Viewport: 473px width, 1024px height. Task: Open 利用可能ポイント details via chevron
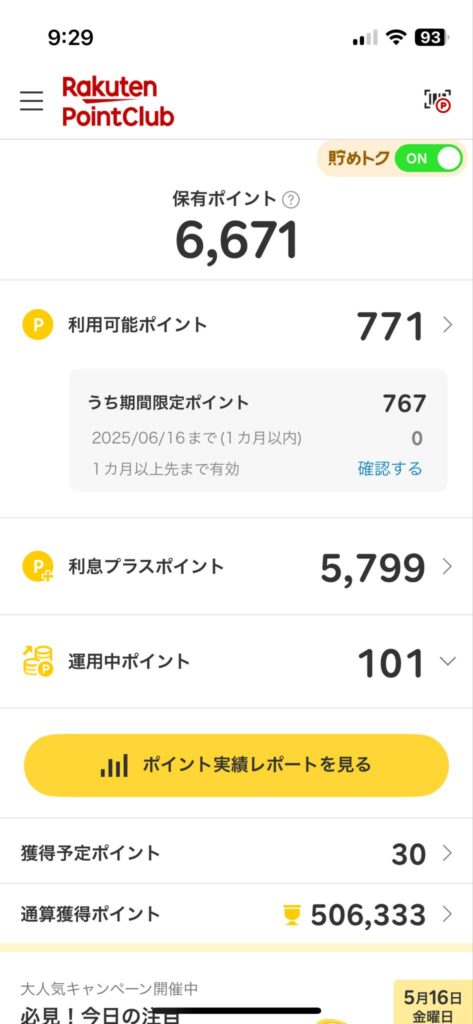[448, 325]
